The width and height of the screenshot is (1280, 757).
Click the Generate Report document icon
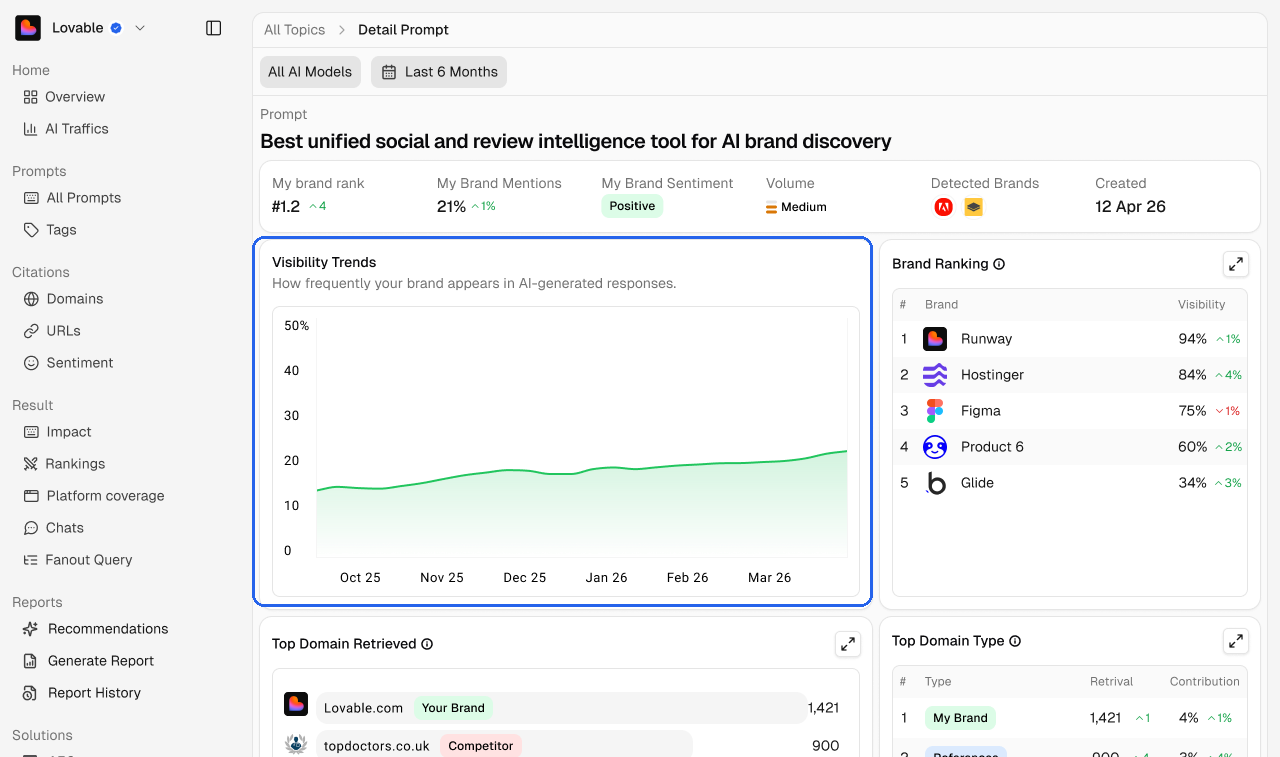click(x=31, y=661)
